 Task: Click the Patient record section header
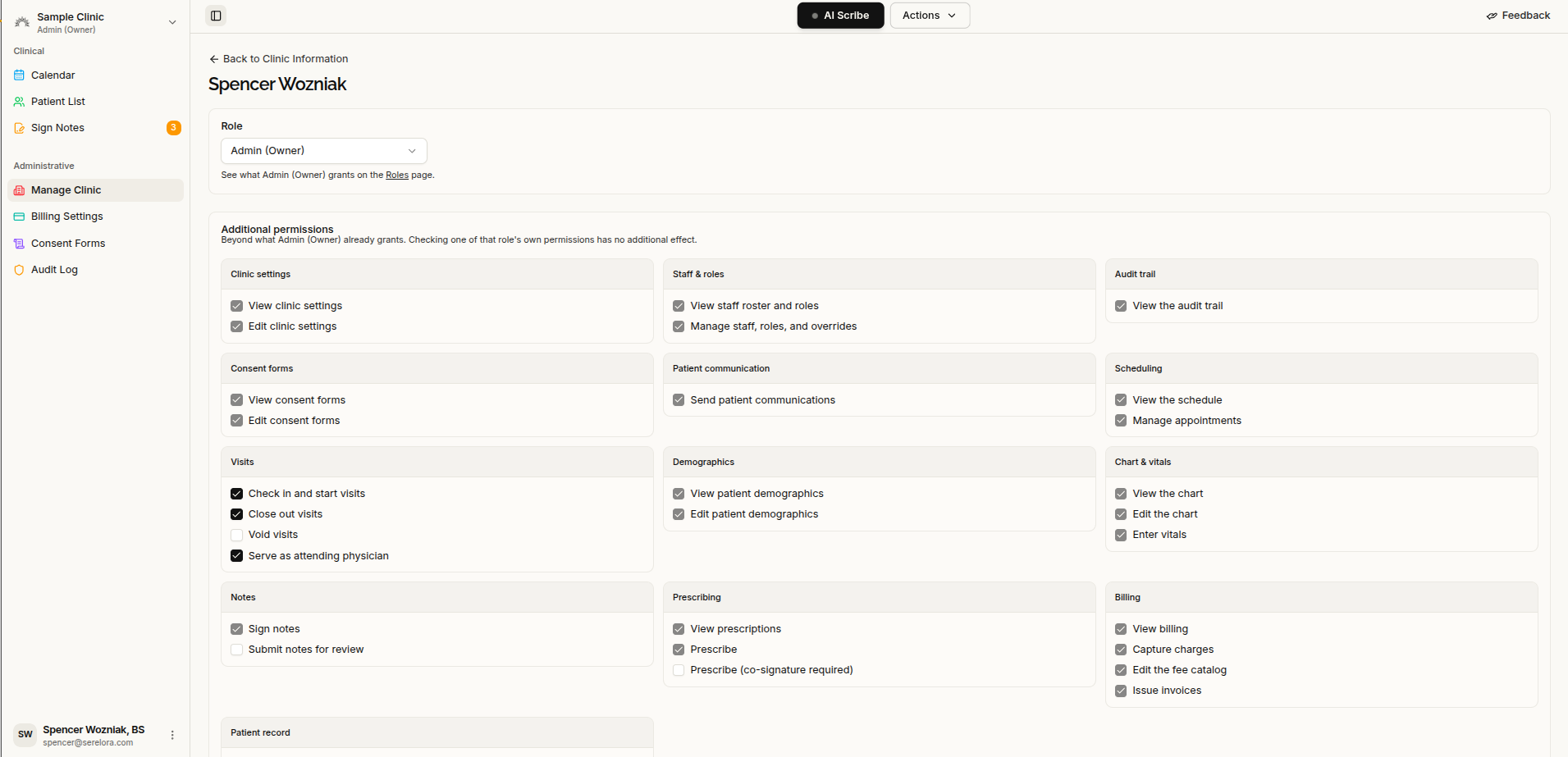point(437,732)
